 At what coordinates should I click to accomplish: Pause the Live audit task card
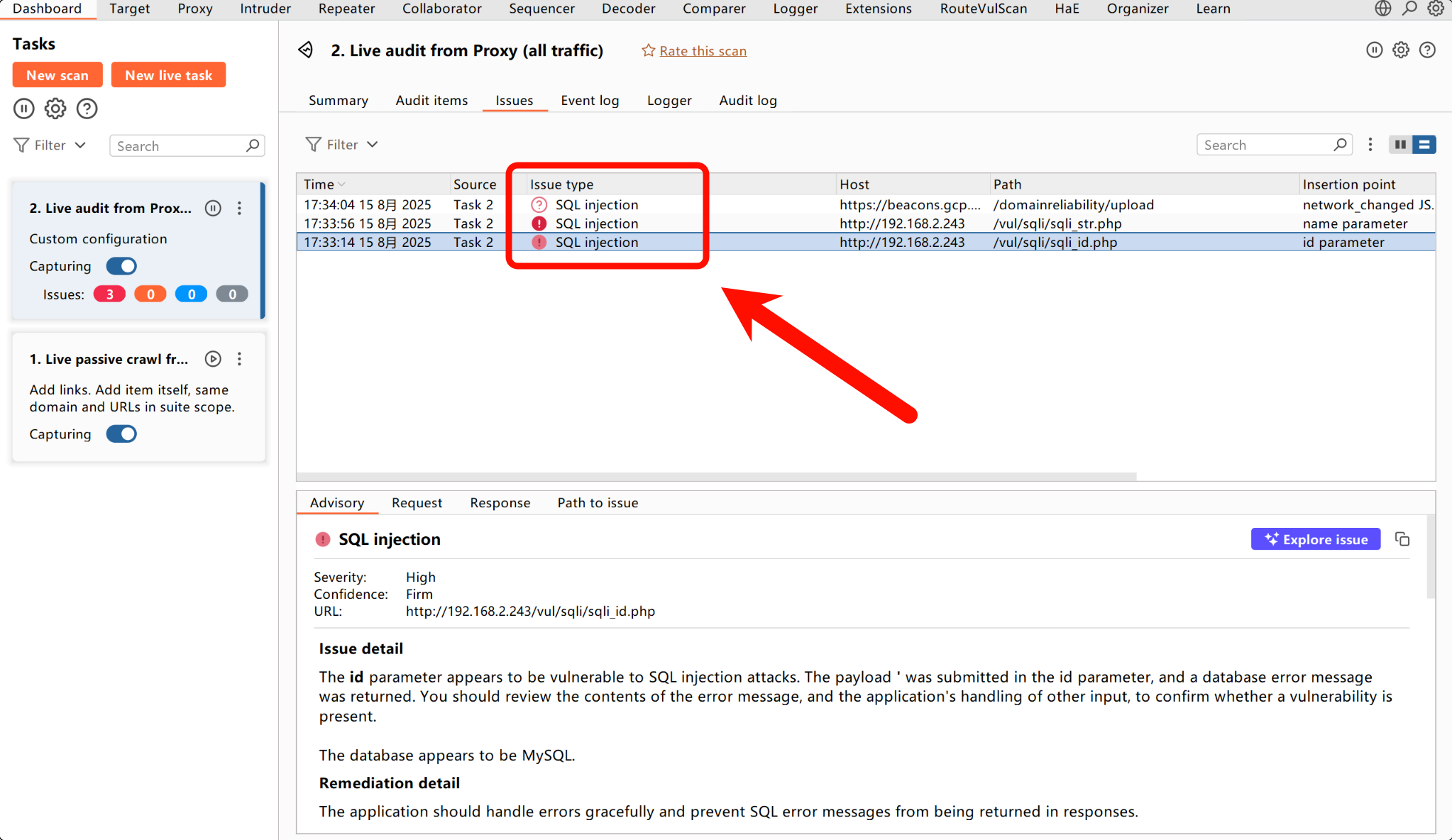(213, 208)
